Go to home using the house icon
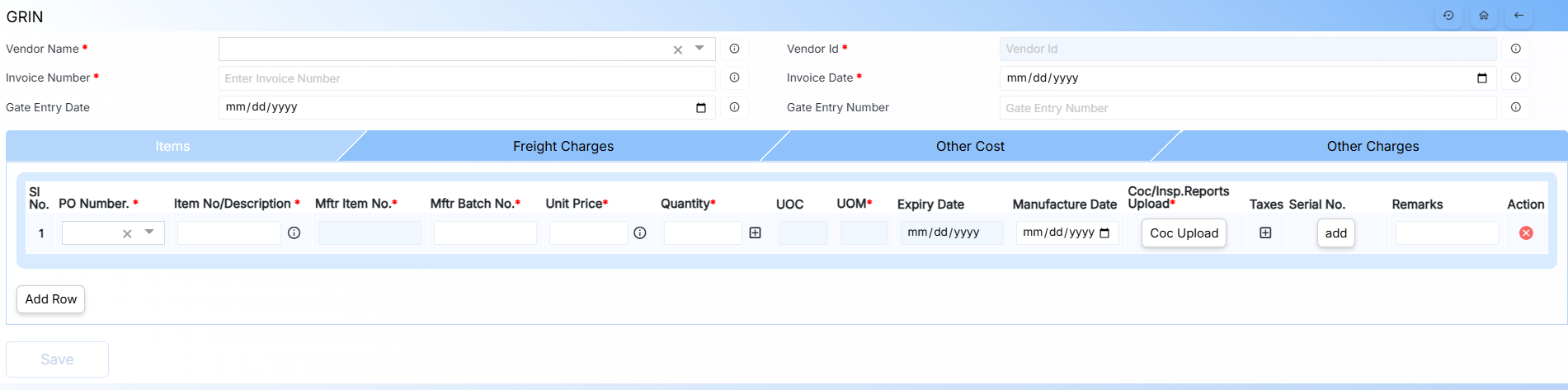Viewport: 1568px width, 390px height. pos(1484,16)
